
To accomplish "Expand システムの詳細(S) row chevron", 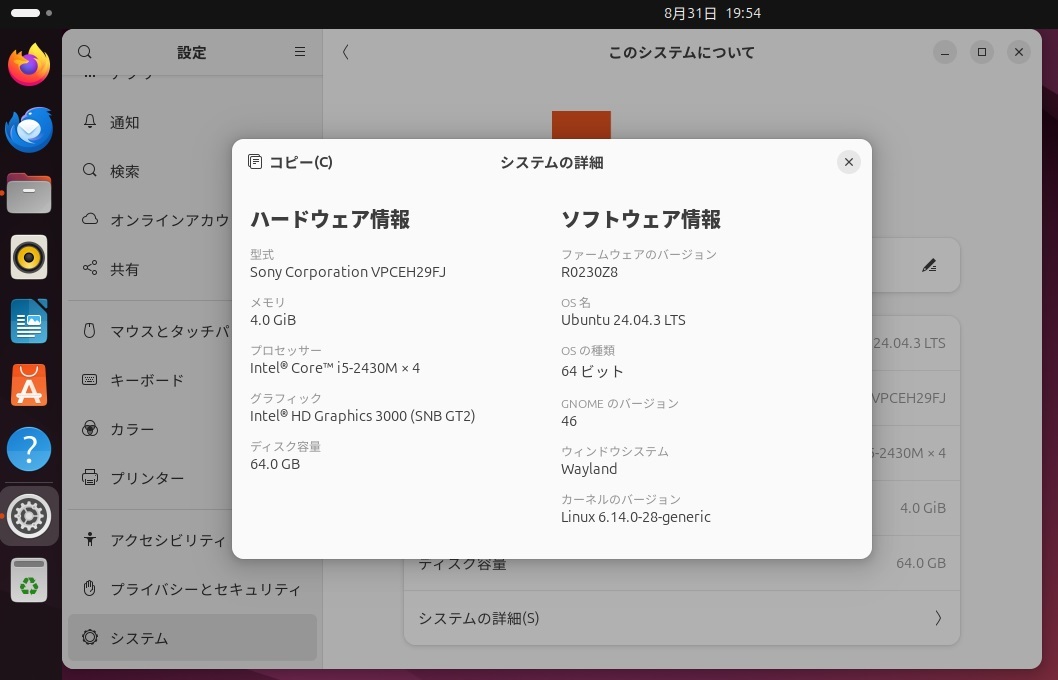I will point(938,618).
